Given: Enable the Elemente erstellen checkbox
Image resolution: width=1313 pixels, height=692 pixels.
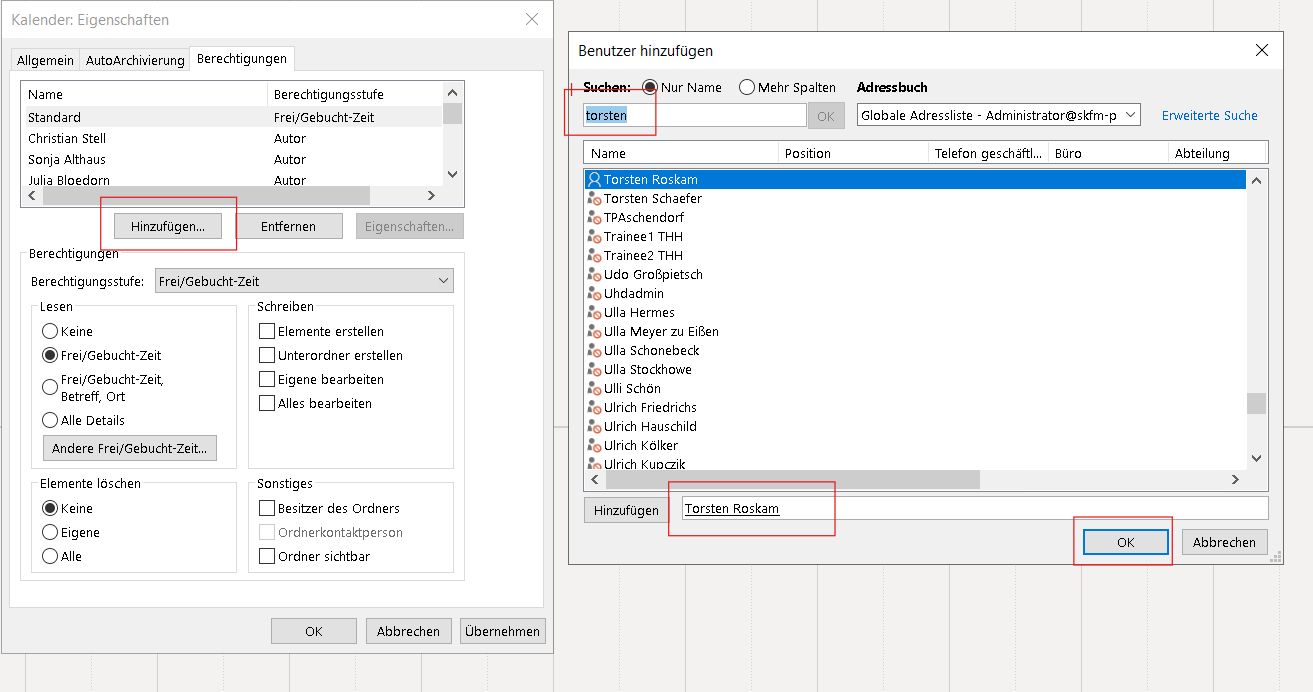Looking at the screenshot, I should point(267,331).
